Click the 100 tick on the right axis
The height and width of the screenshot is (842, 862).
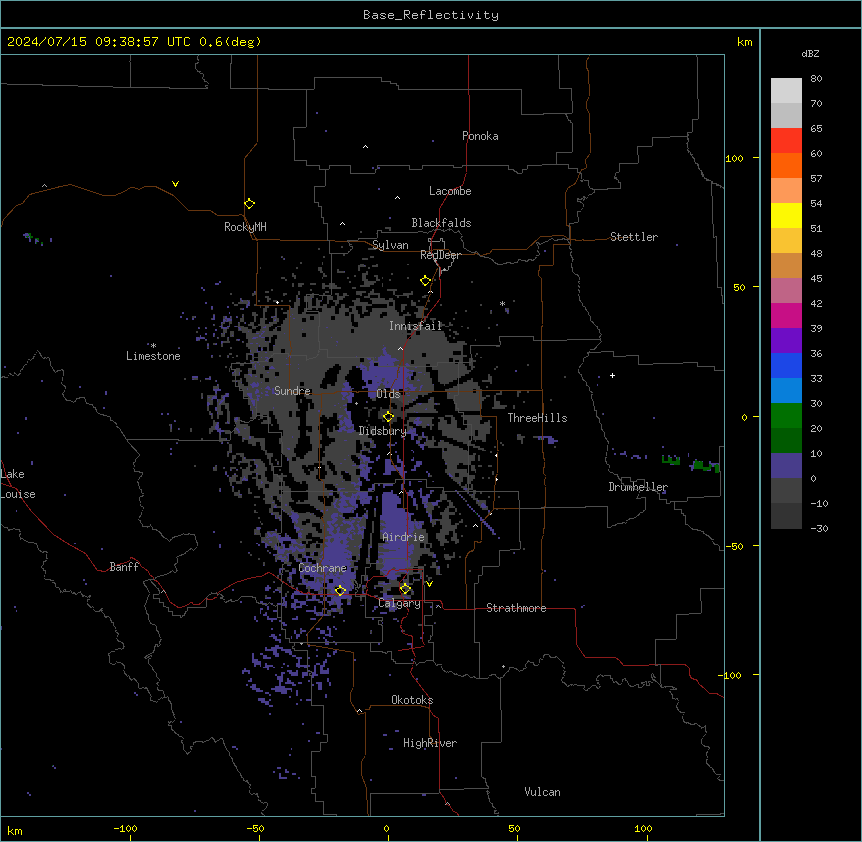pyautogui.click(x=734, y=158)
